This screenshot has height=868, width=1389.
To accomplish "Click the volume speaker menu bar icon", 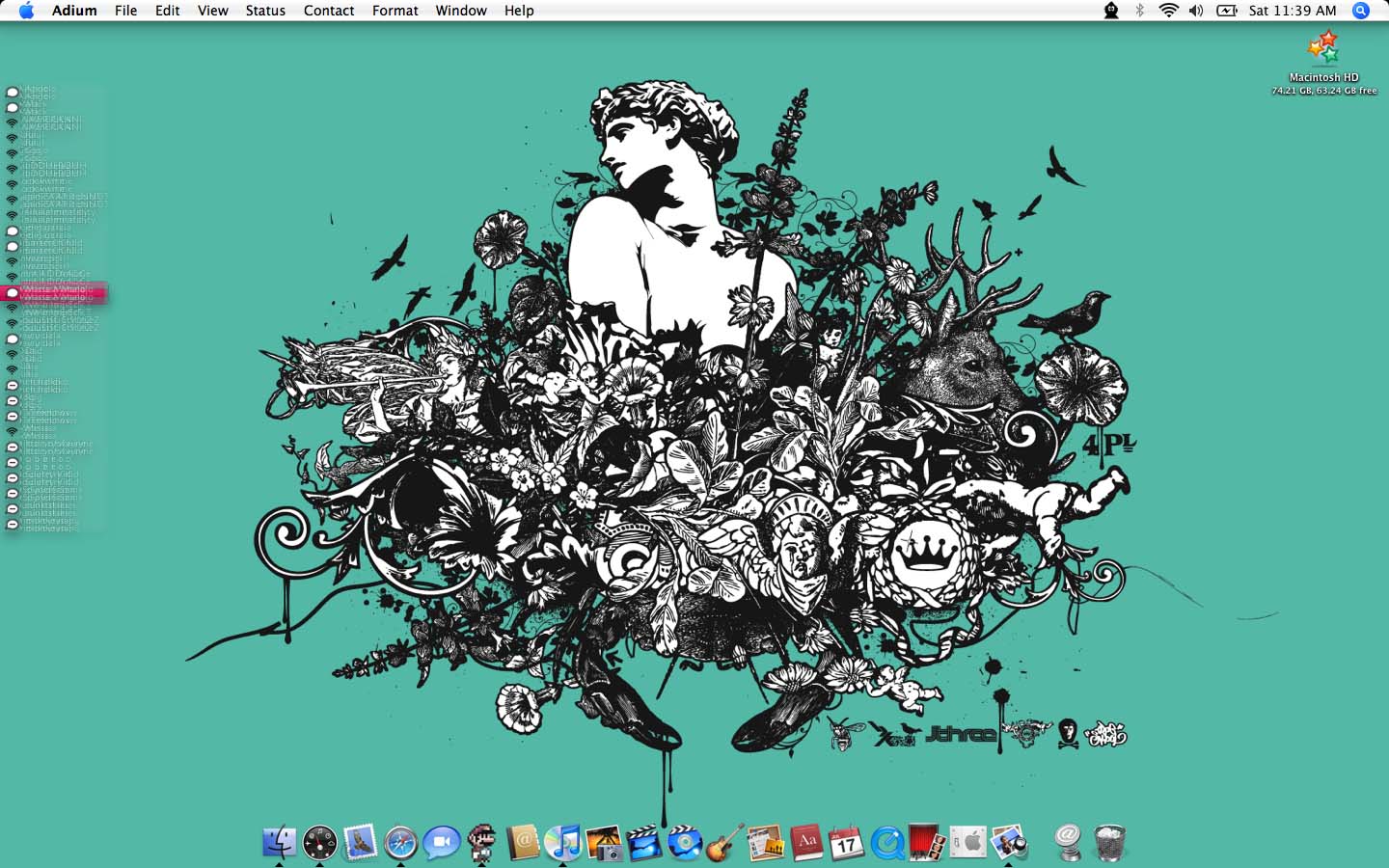I will (1196, 11).
